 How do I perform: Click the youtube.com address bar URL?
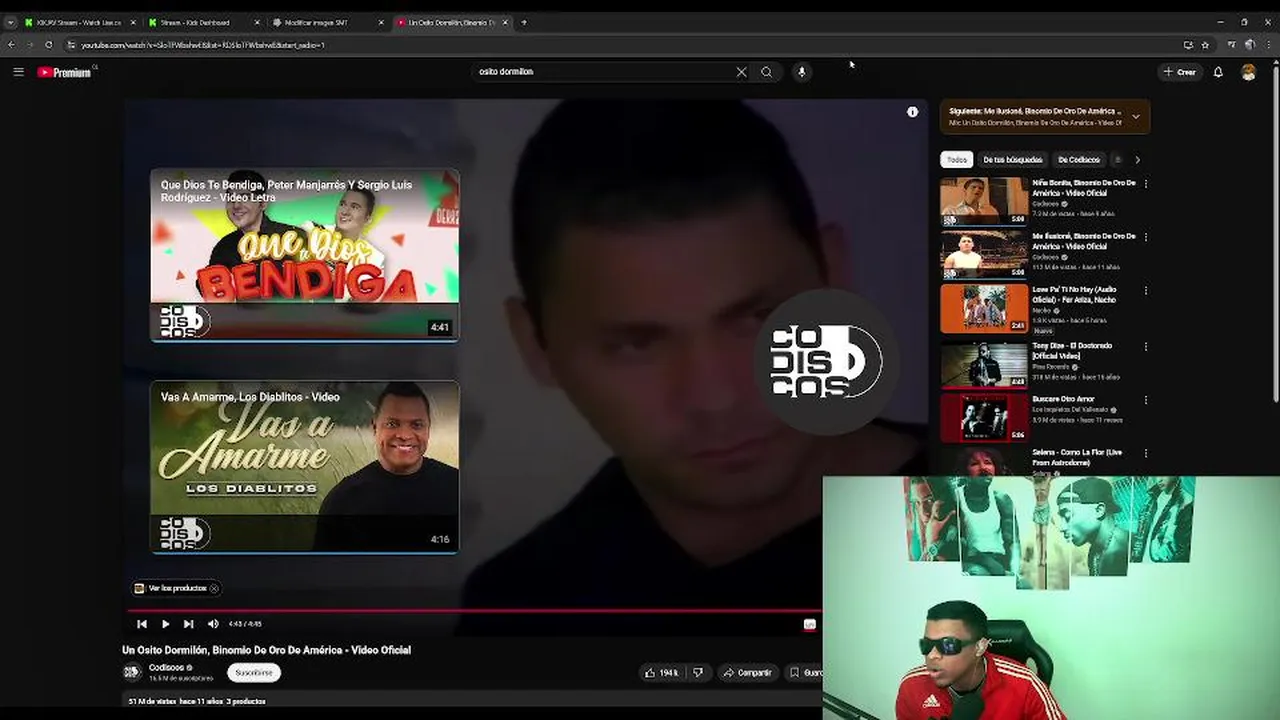203,45
